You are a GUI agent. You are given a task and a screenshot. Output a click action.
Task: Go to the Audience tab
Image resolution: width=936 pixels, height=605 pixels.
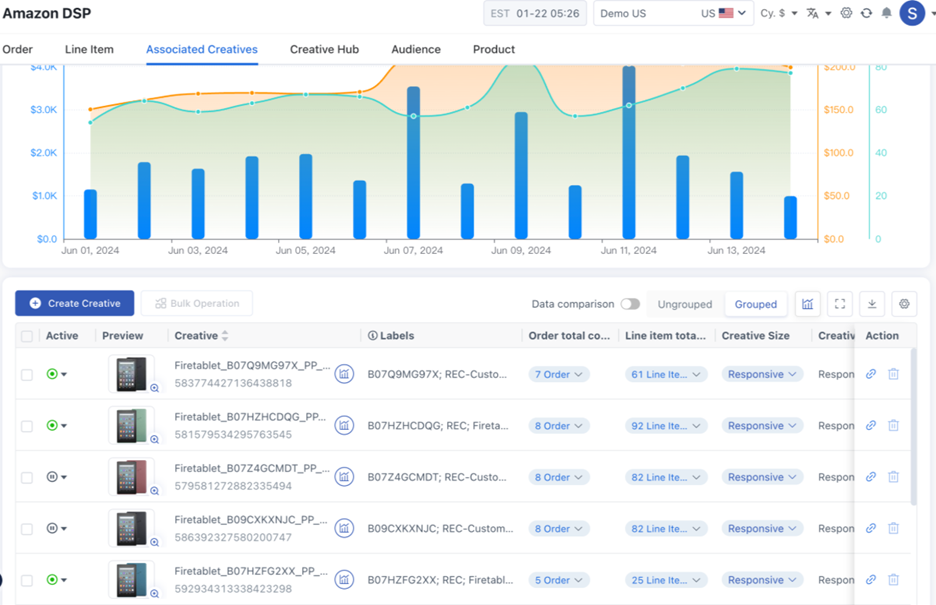click(416, 49)
